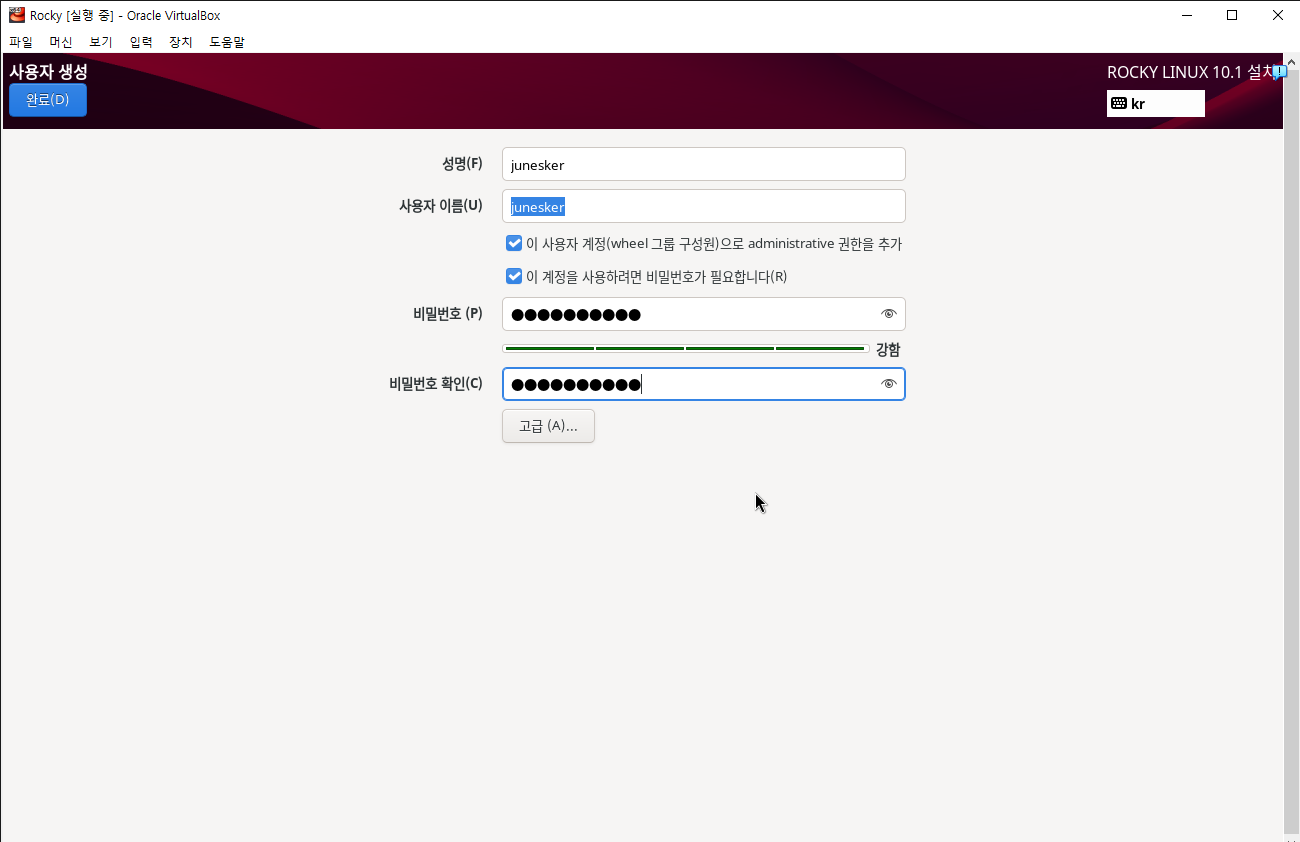Click the 비밀번호 (P) password field
The image size is (1300, 842).
tap(704, 314)
